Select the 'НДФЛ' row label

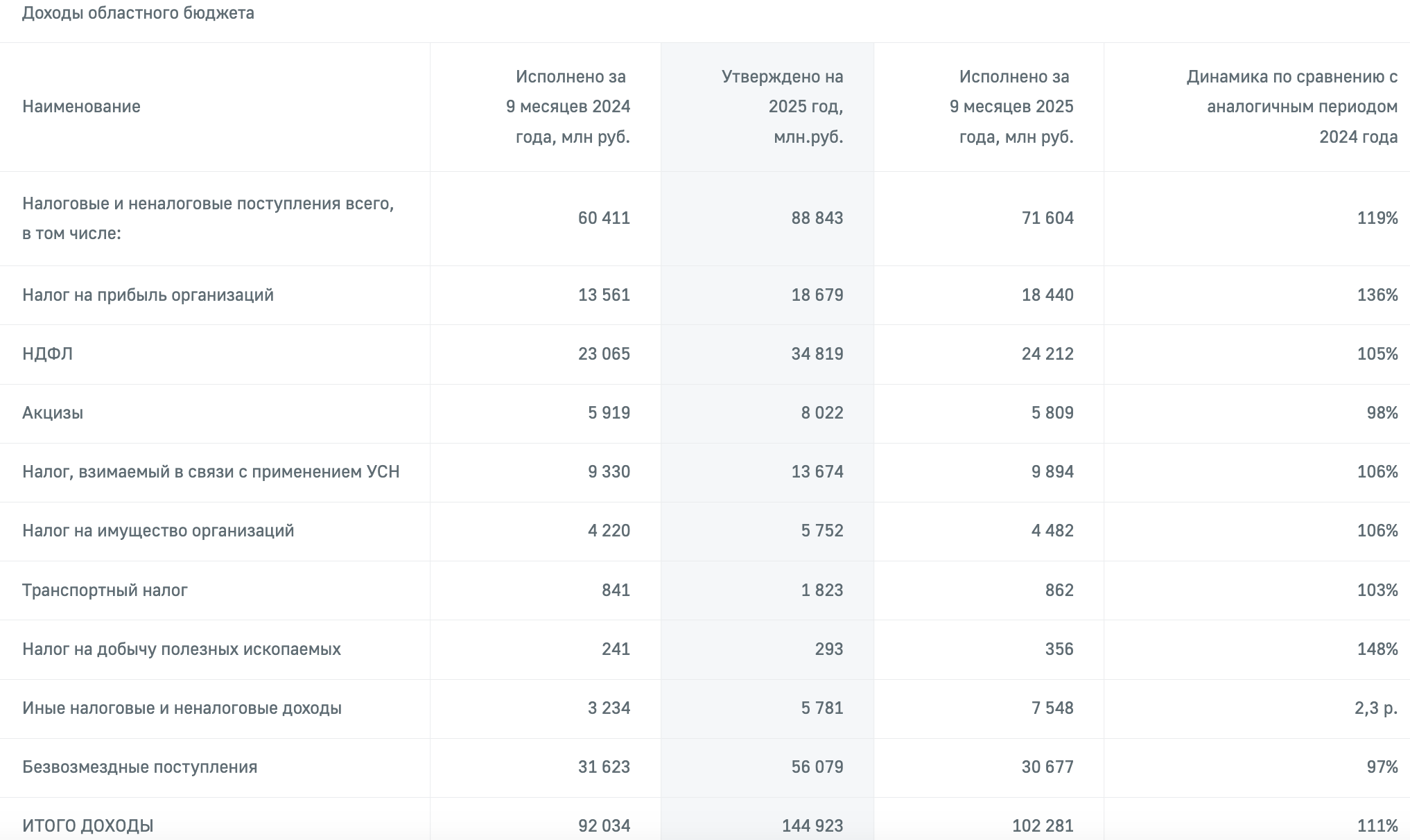pos(47,354)
